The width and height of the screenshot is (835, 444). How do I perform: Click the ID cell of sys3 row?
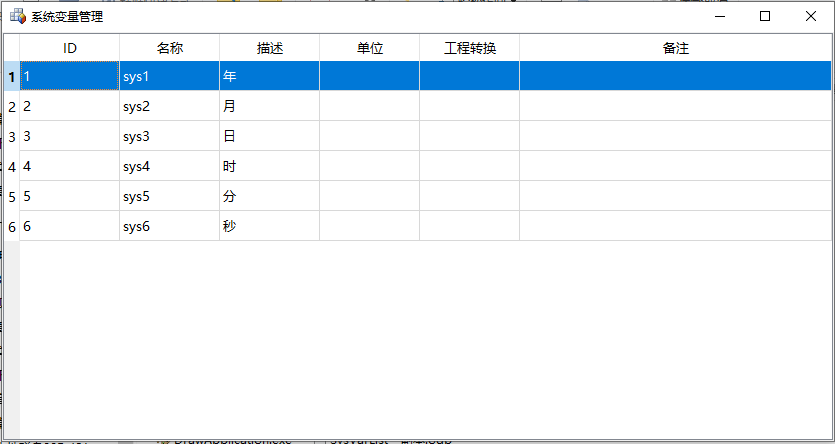(70, 136)
